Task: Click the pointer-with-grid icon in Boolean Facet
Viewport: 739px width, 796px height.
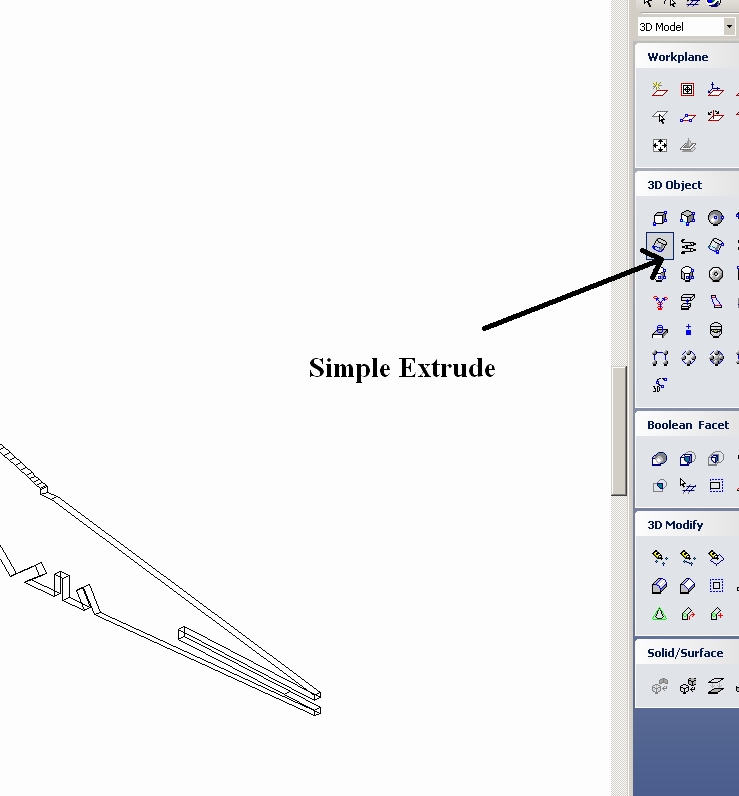Action: (688, 486)
